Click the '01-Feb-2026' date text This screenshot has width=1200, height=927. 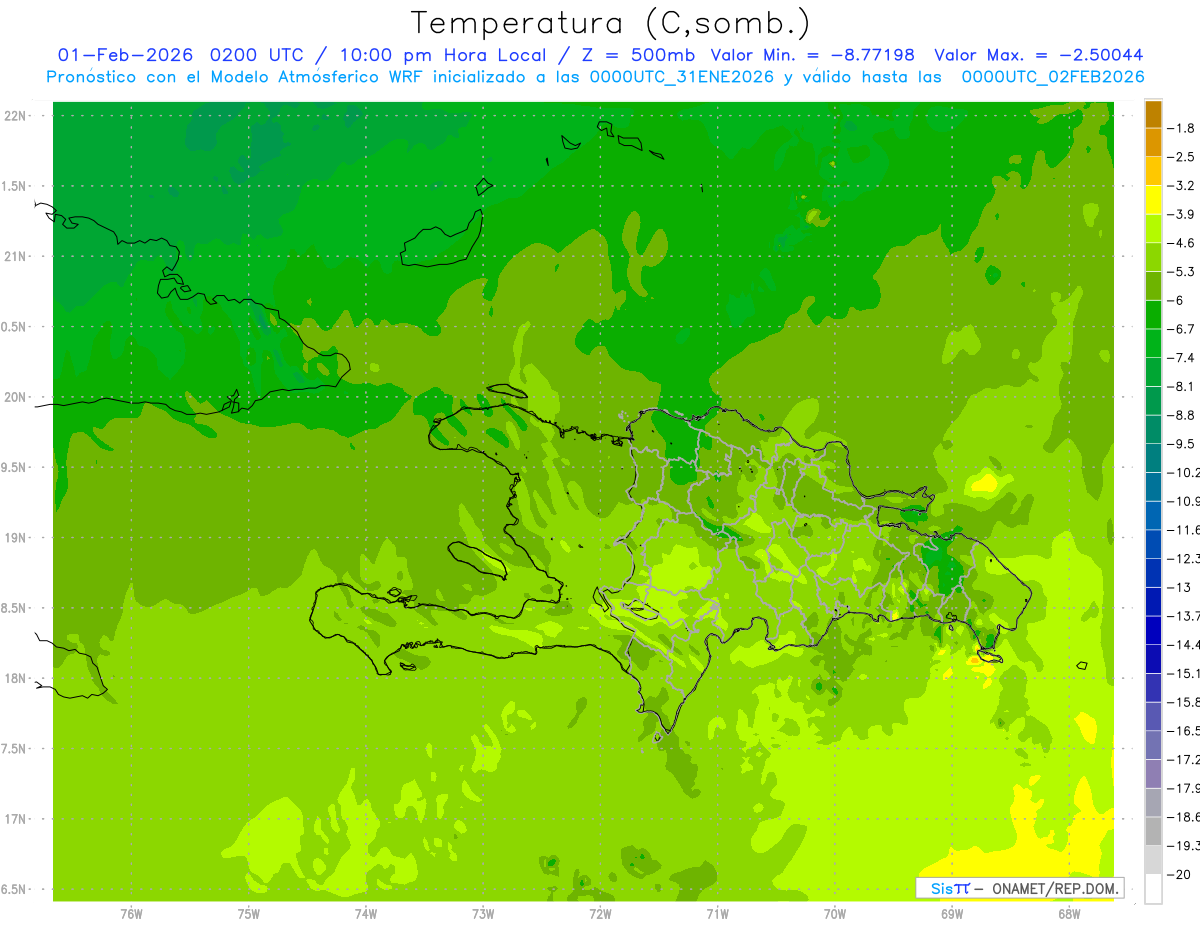point(125,55)
